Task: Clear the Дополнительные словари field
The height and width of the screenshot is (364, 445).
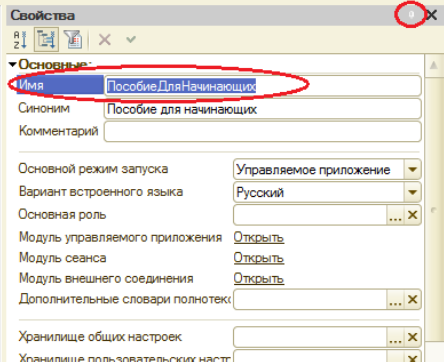Action: click(412, 299)
